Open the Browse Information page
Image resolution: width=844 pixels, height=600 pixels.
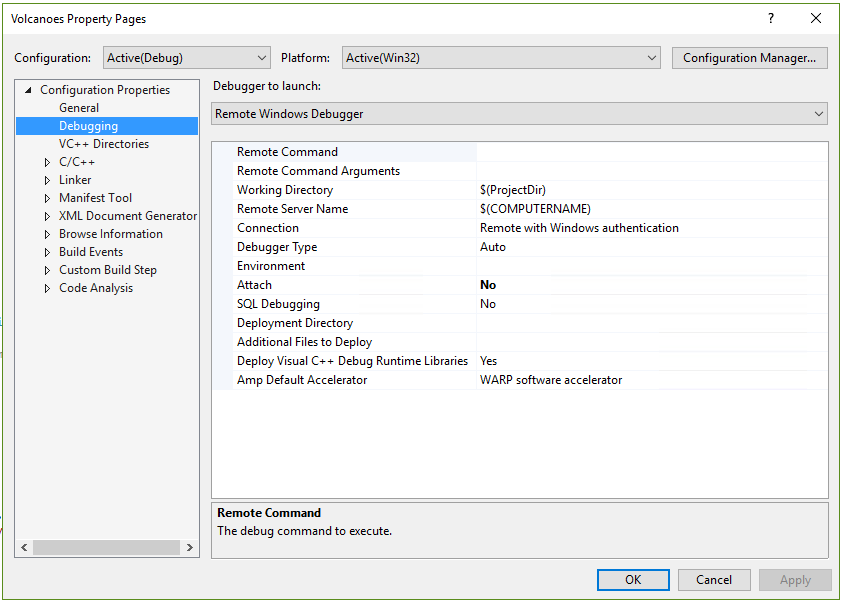point(110,233)
